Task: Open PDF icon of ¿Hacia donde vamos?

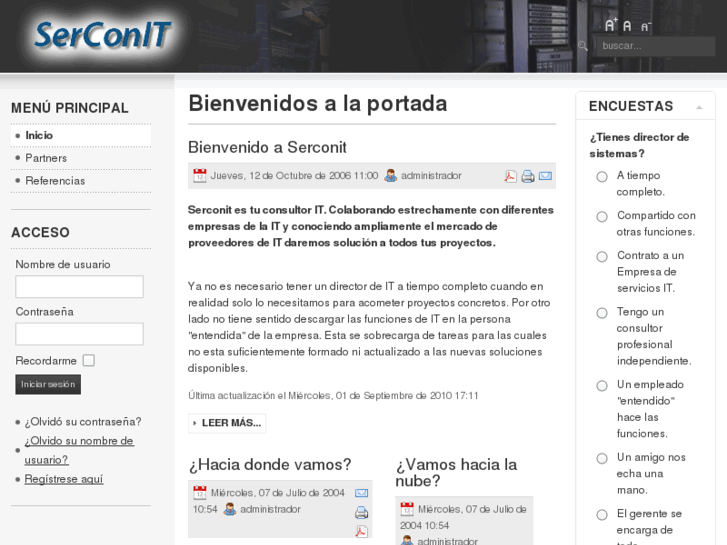Action: [362, 531]
